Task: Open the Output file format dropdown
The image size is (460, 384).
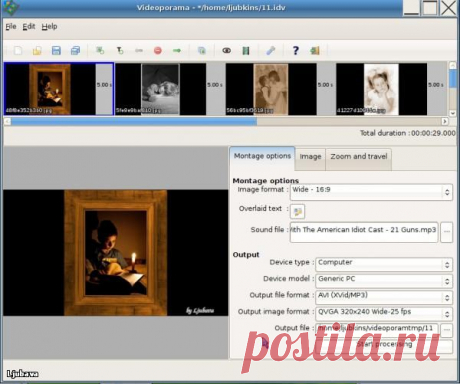Action: point(384,297)
